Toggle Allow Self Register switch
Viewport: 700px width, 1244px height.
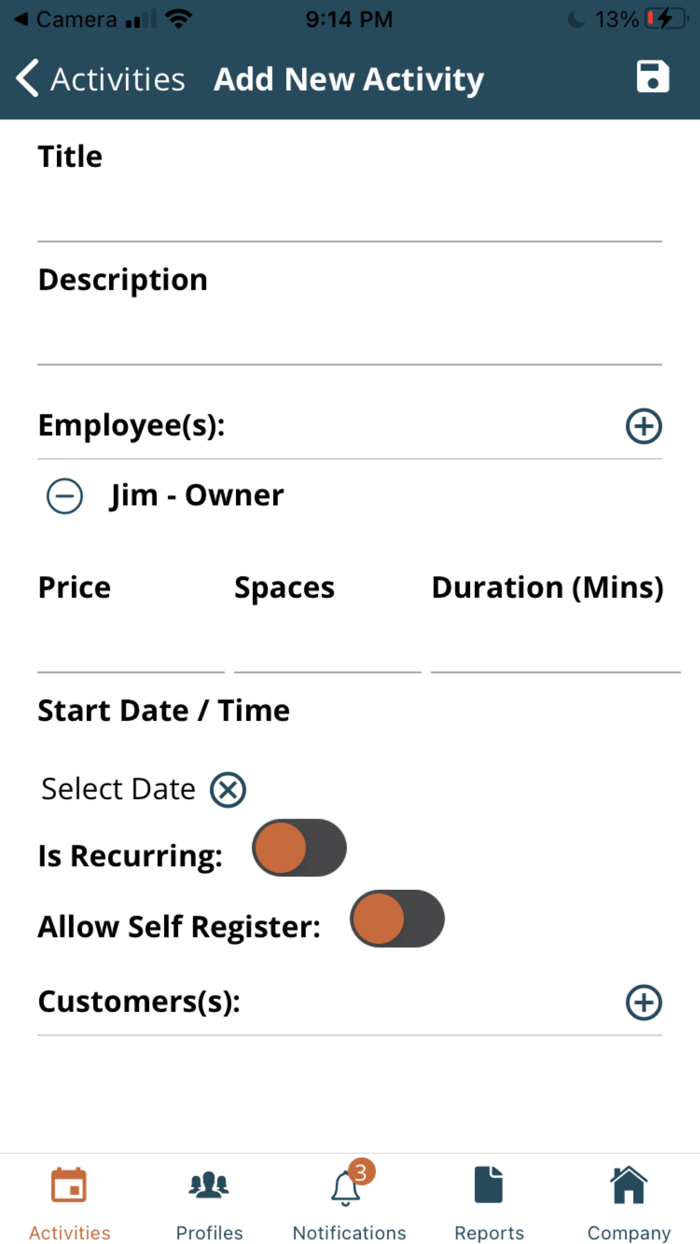click(397, 919)
